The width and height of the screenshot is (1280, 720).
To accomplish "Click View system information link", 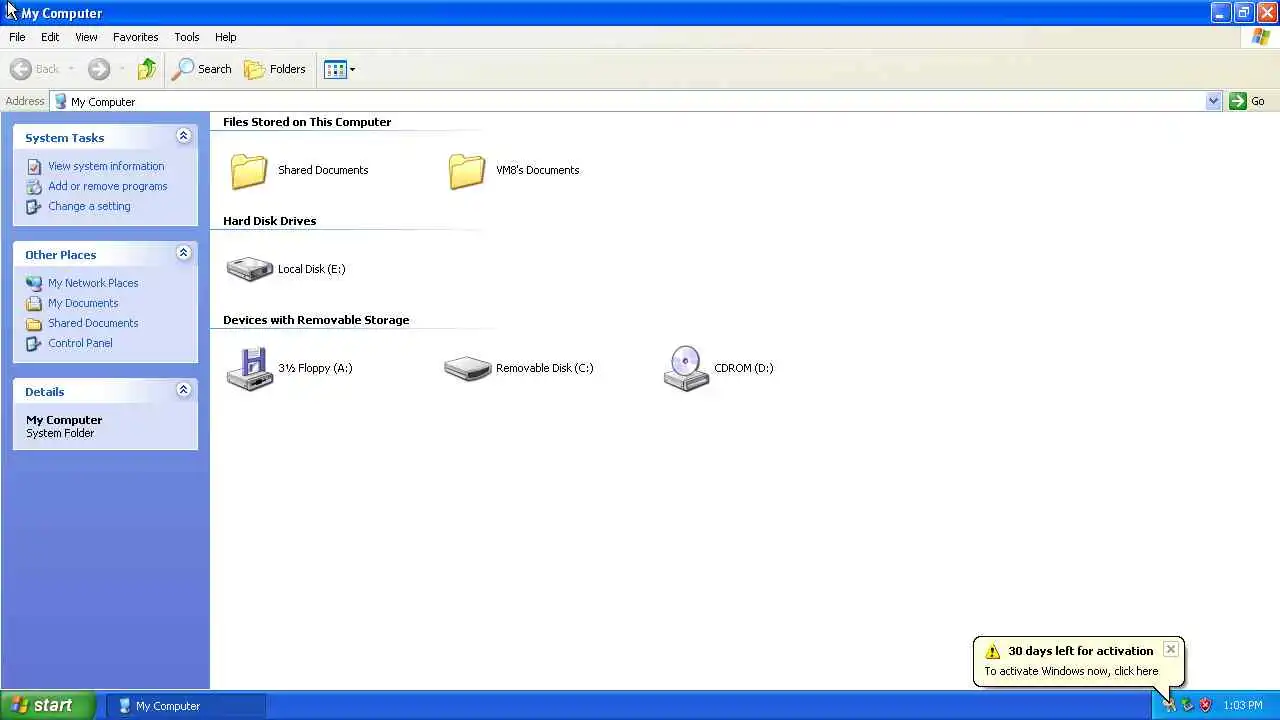I will pyautogui.click(x=106, y=166).
